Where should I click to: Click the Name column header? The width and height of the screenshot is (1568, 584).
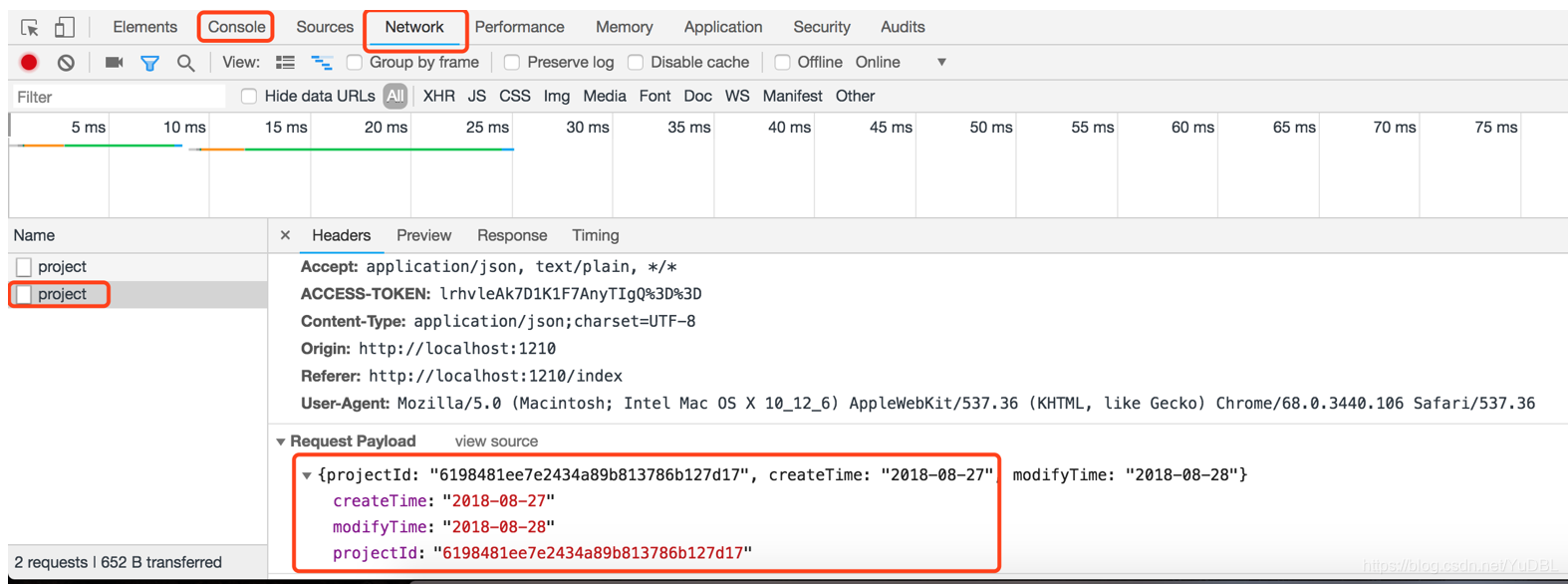click(137, 236)
